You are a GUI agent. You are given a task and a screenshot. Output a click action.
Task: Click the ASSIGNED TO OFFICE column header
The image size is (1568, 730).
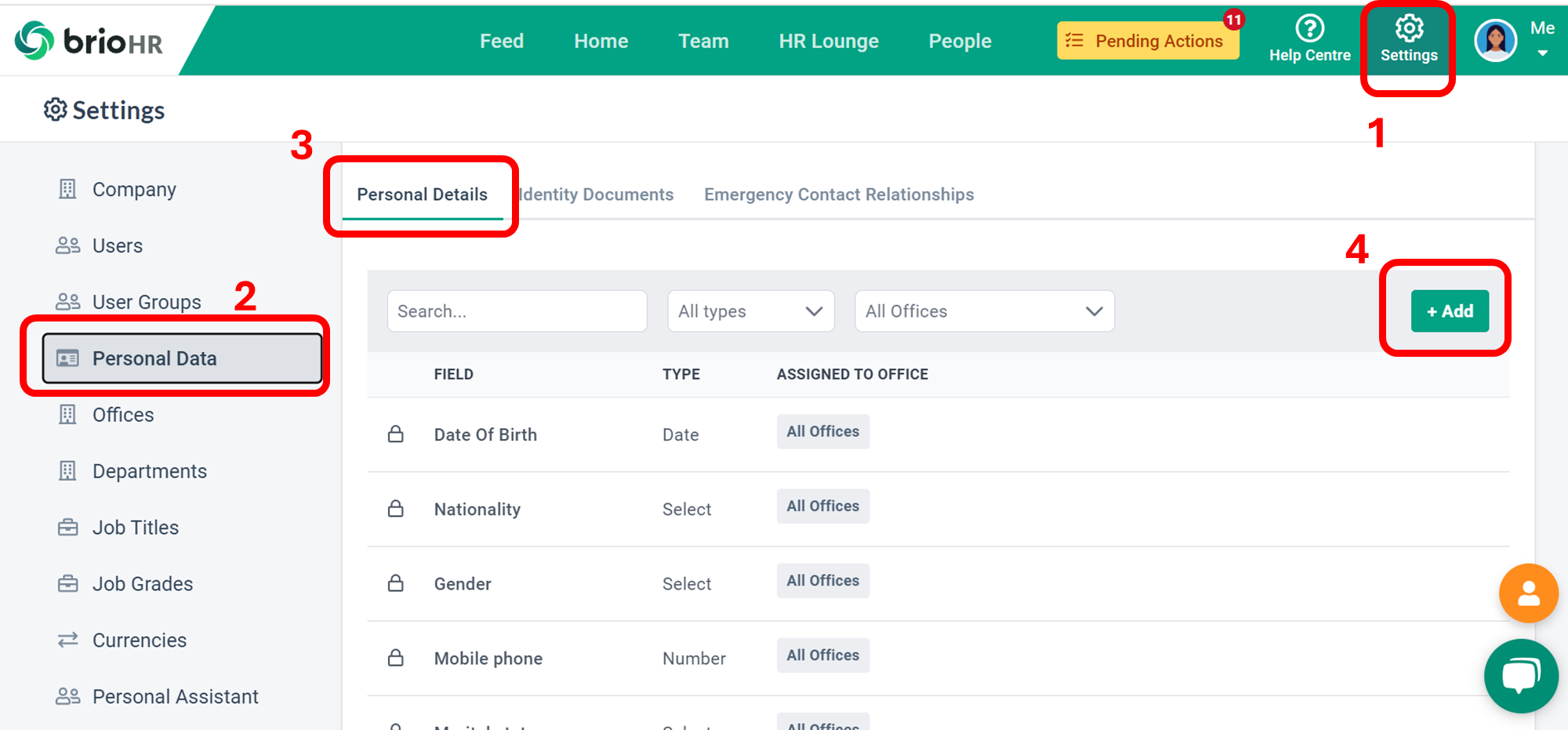point(852,374)
